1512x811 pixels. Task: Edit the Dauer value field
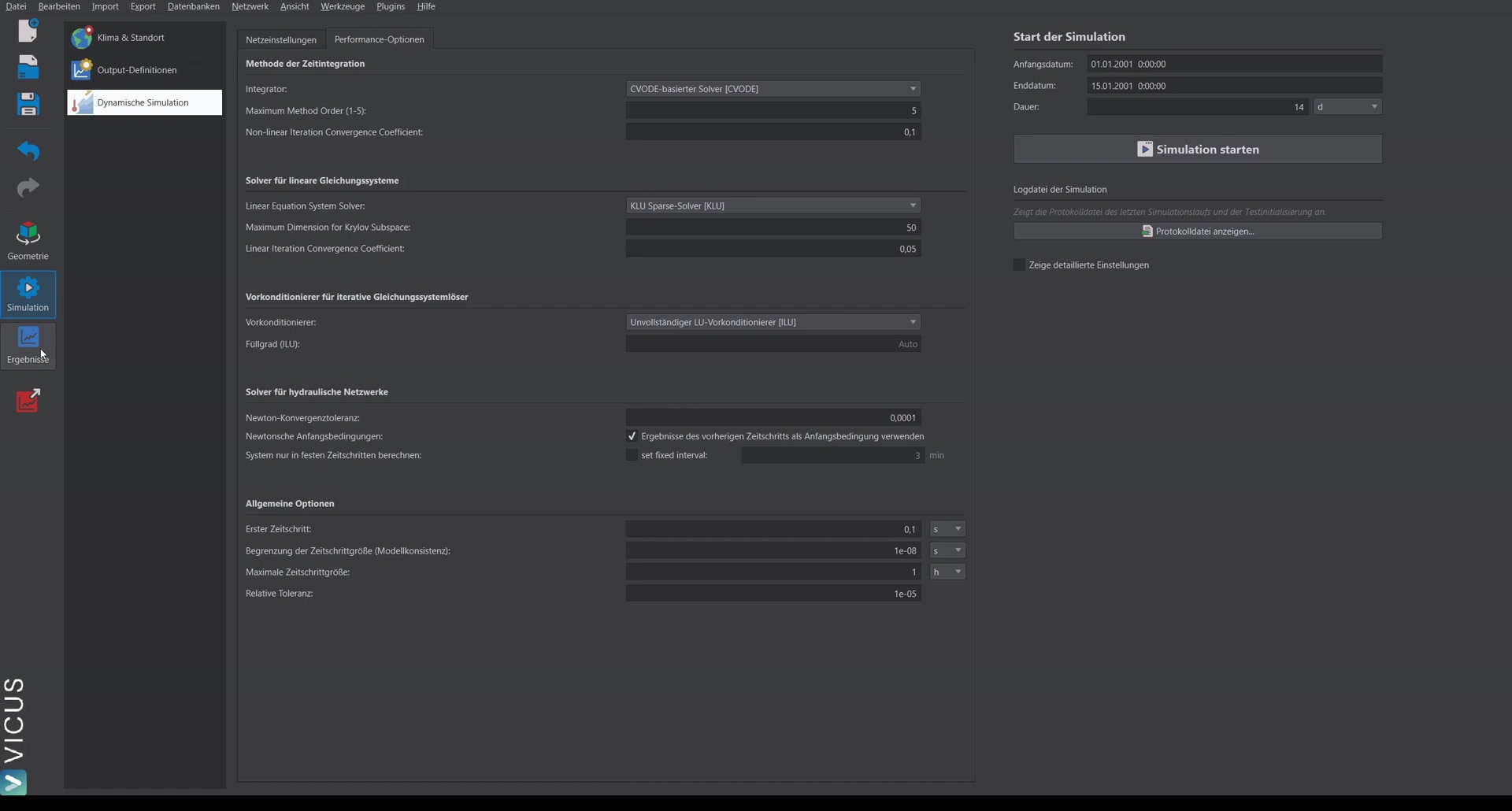(x=1197, y=106)
